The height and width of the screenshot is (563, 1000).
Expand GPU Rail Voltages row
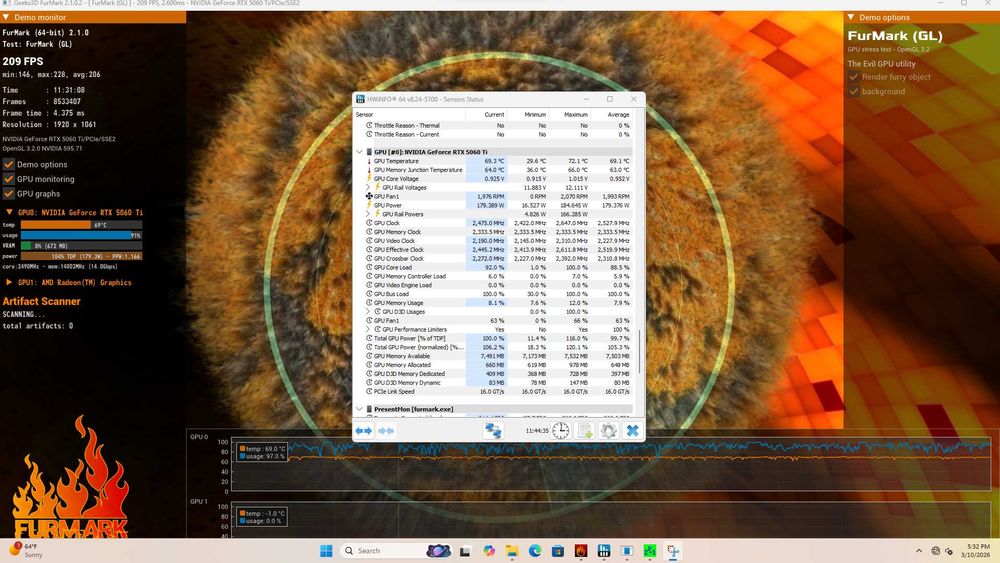tap(368, 187)
